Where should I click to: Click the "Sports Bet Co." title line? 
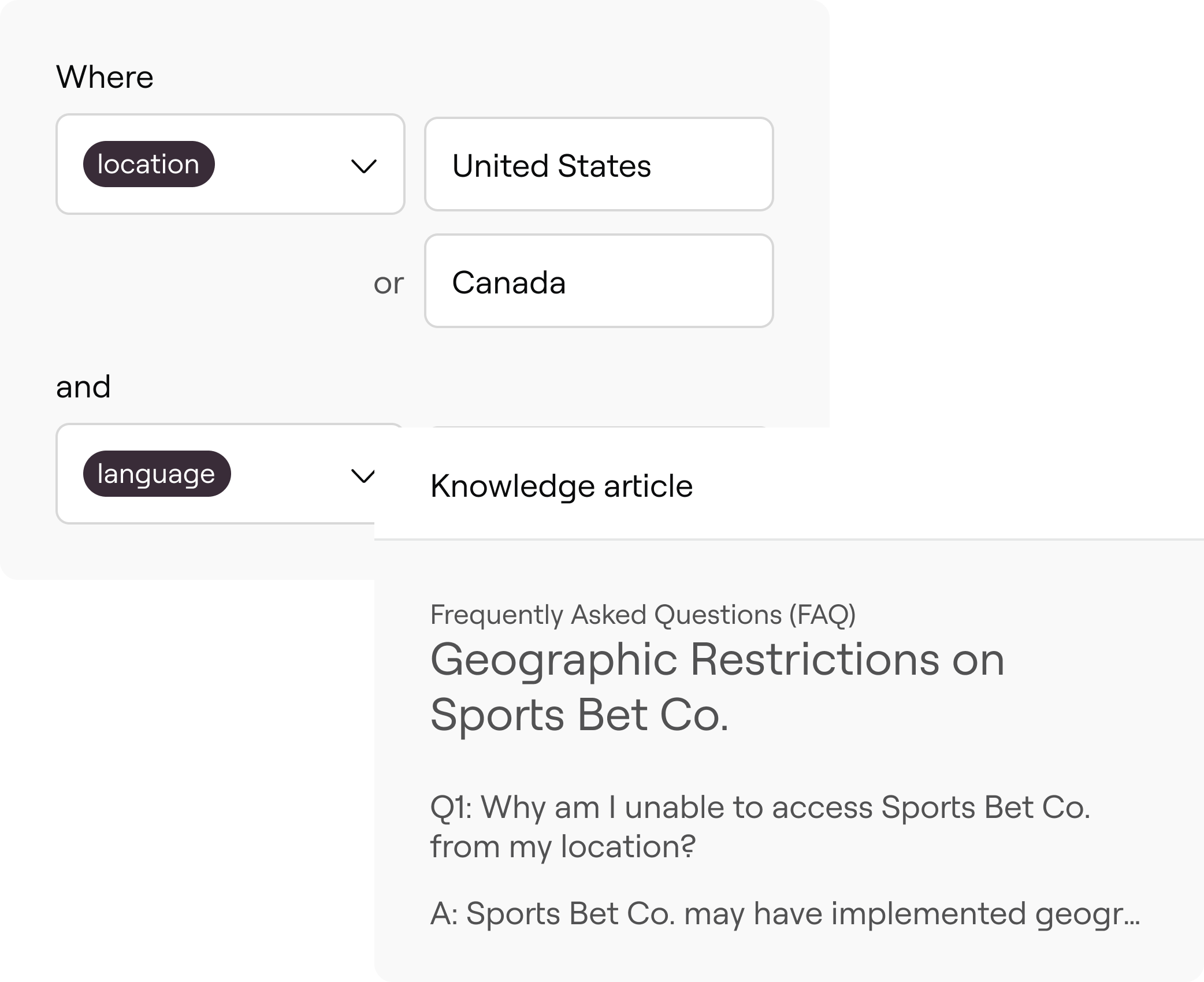[x=579, y=715]
